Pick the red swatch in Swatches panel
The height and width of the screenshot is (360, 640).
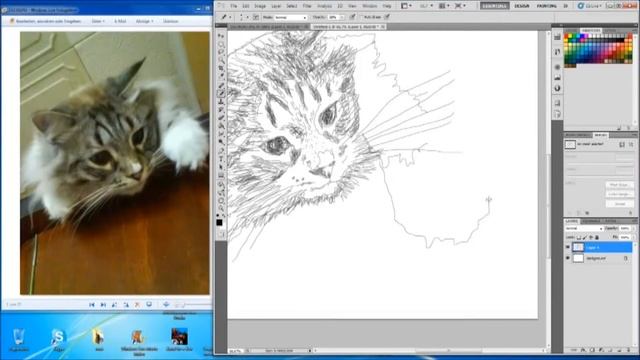click(x=567, y=36)
